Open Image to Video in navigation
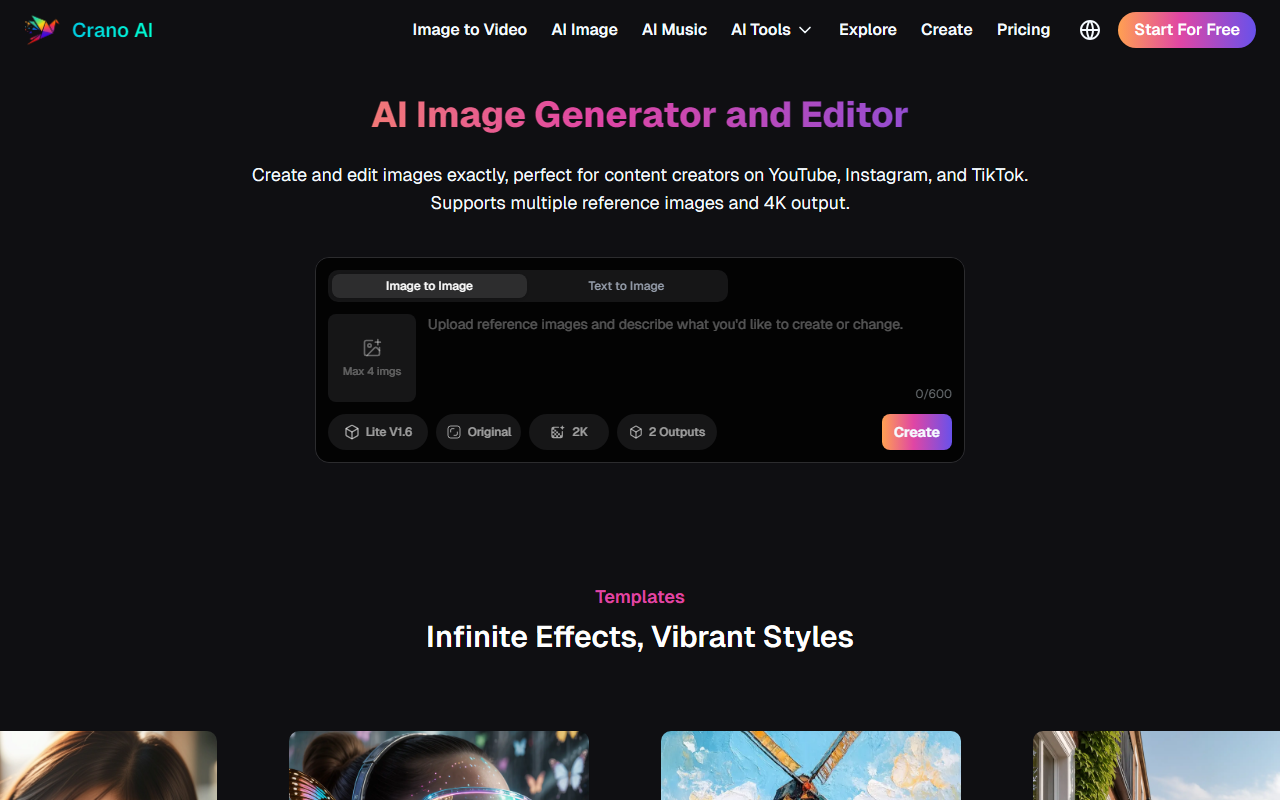1280x800 pixels. point(470,30)
